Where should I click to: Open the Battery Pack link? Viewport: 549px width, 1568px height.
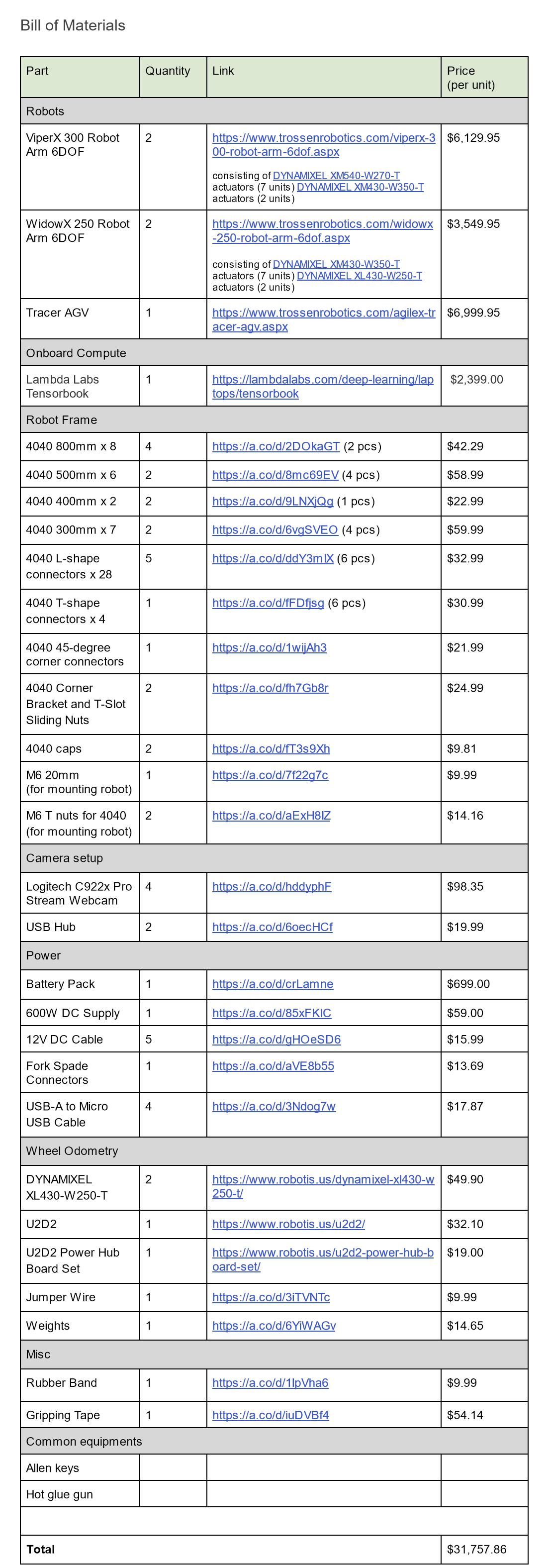[273, 984]
